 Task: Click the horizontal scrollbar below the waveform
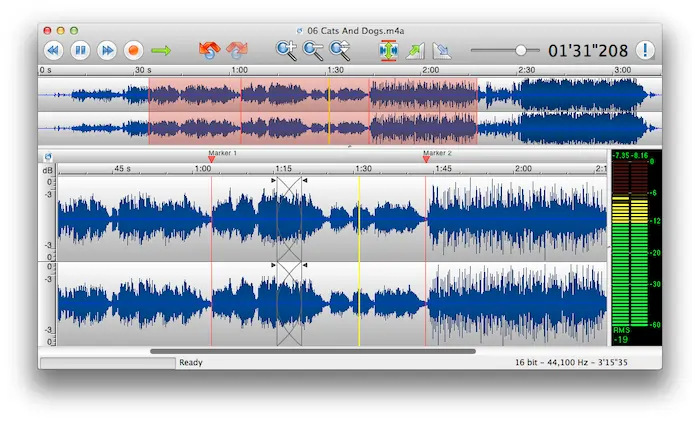(313, 351)
